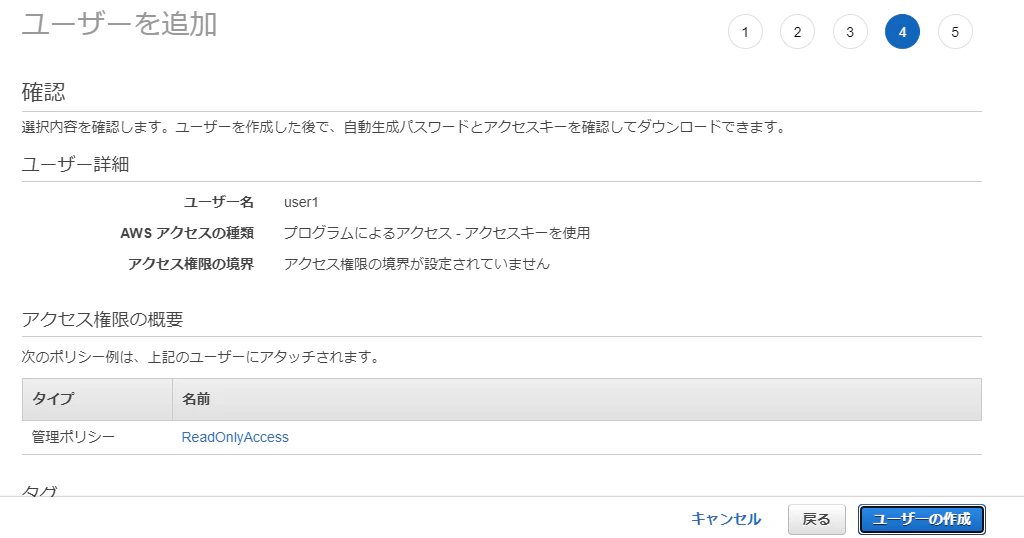Image resolution: width=1024 pixels, height=538 pixels.
Task: Open the ReadOnlyAccess policy link
Action: click(x=235, y=437)
